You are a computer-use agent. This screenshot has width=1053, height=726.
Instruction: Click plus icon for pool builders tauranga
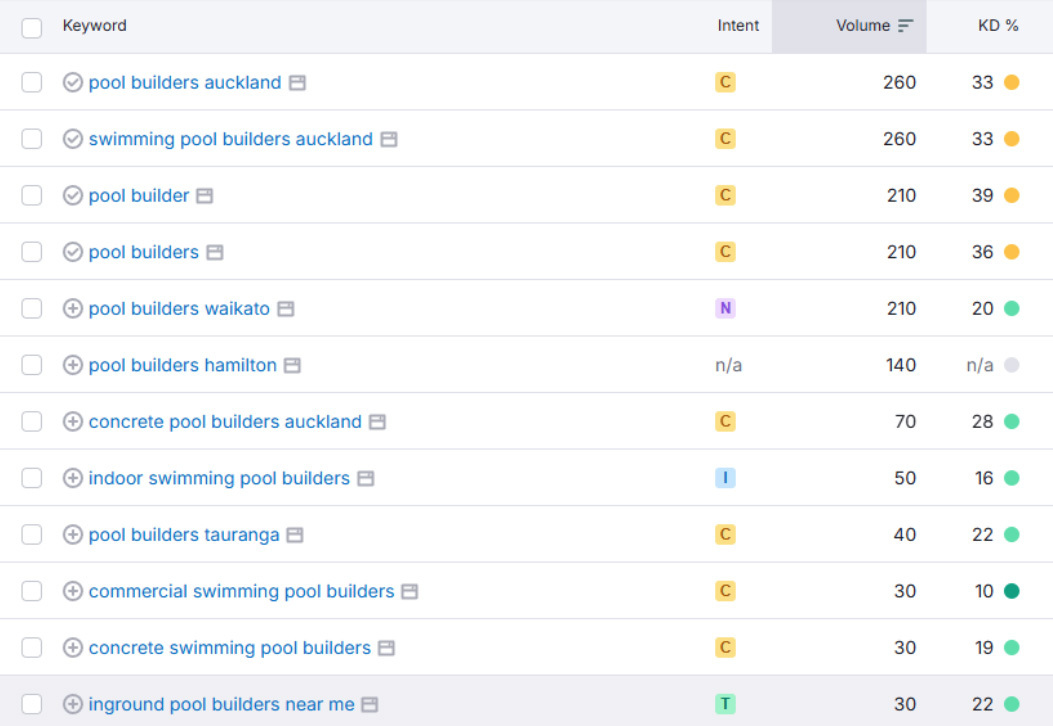pos(72,535)
